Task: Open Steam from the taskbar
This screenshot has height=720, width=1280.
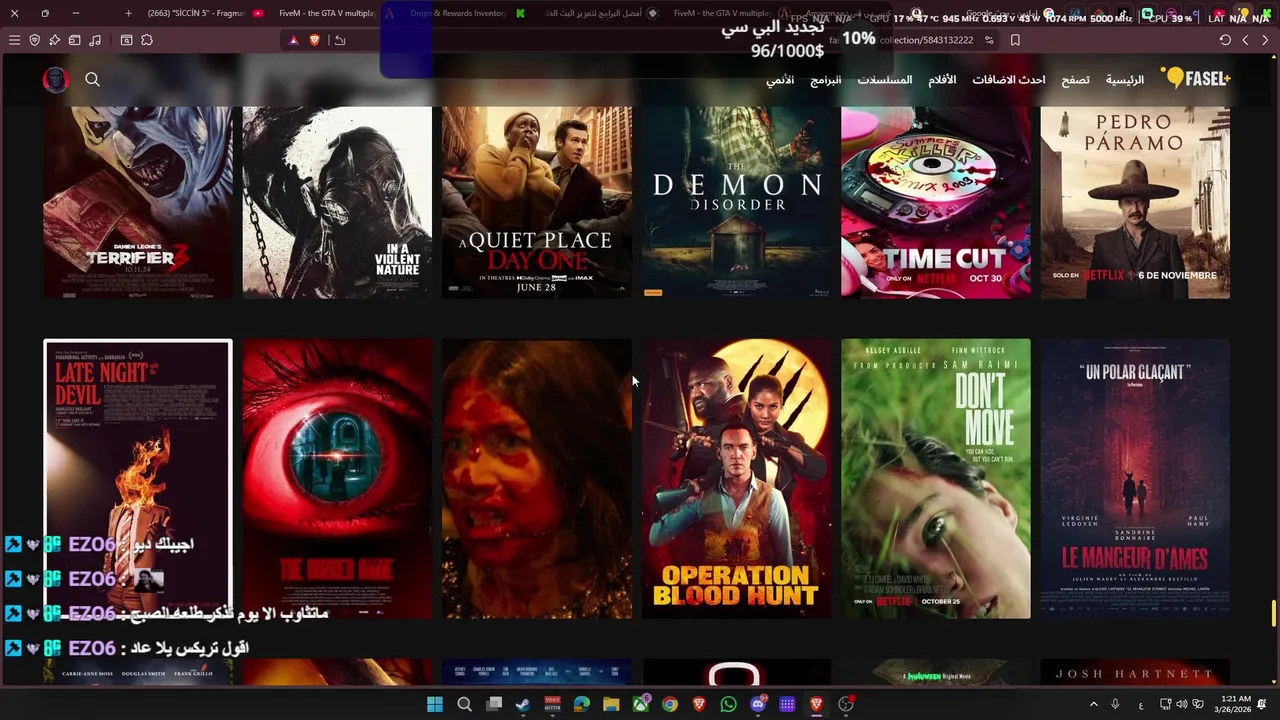Action: pos(523,704)
